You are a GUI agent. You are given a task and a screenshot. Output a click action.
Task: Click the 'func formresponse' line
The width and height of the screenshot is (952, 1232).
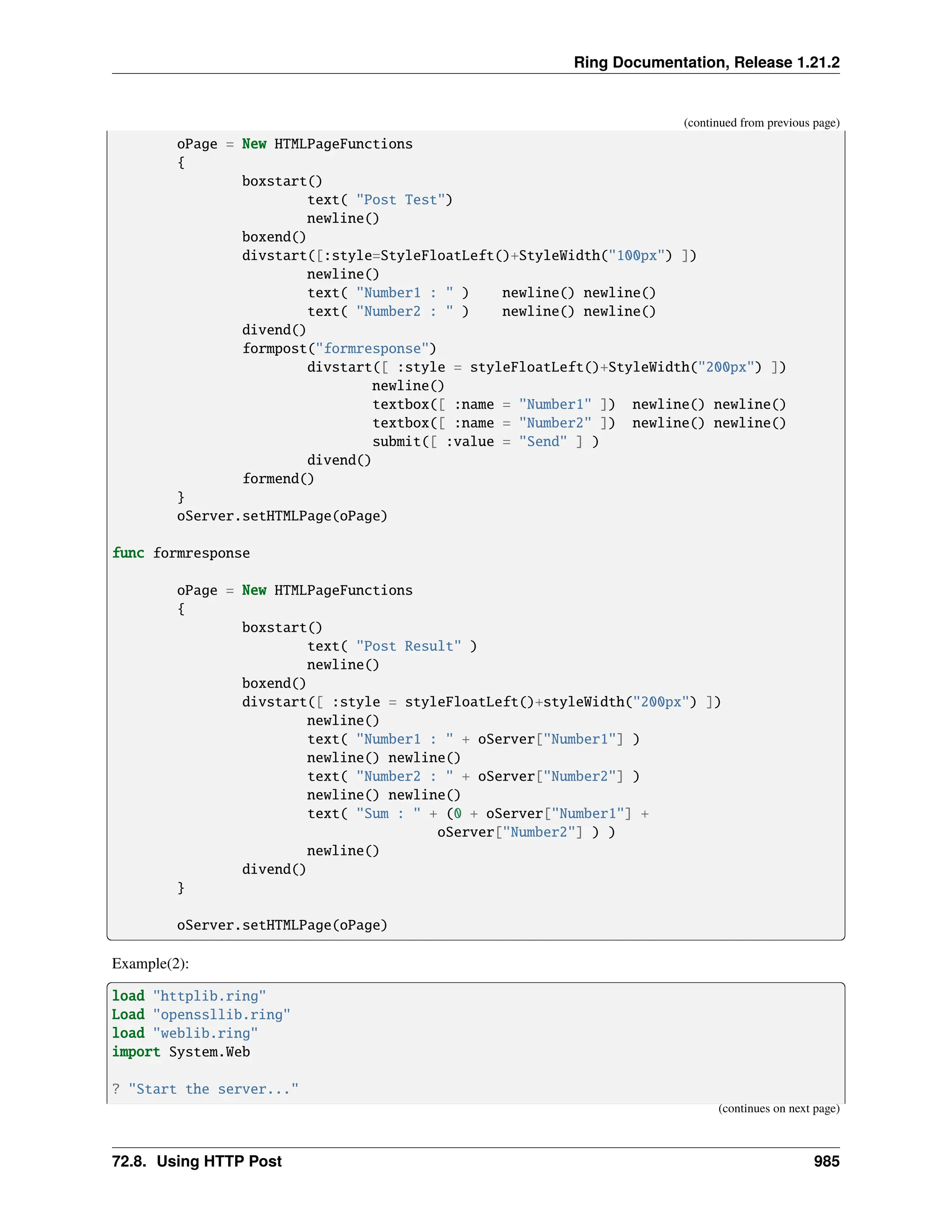180,553
